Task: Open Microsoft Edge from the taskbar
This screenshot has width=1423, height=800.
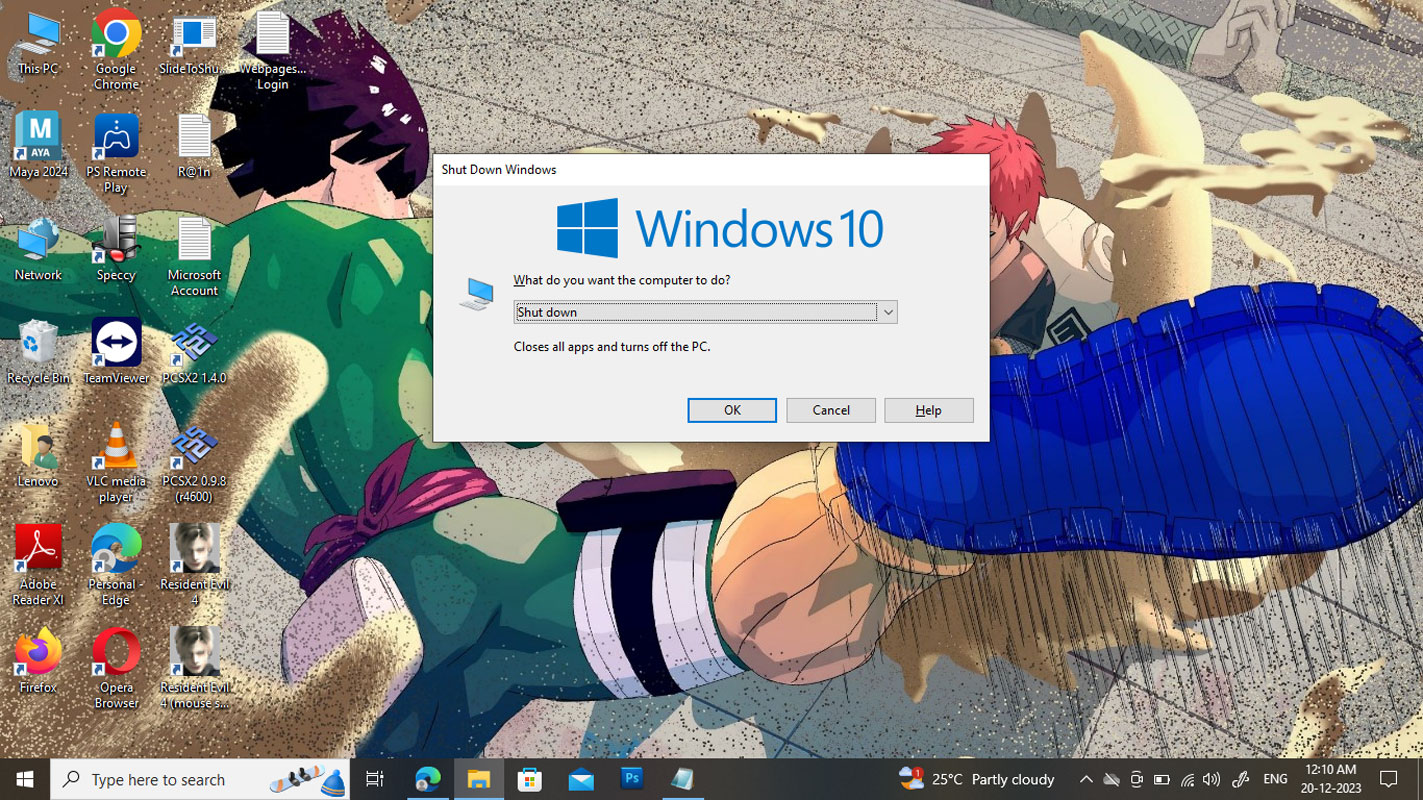Action: [x=427, y=779]
